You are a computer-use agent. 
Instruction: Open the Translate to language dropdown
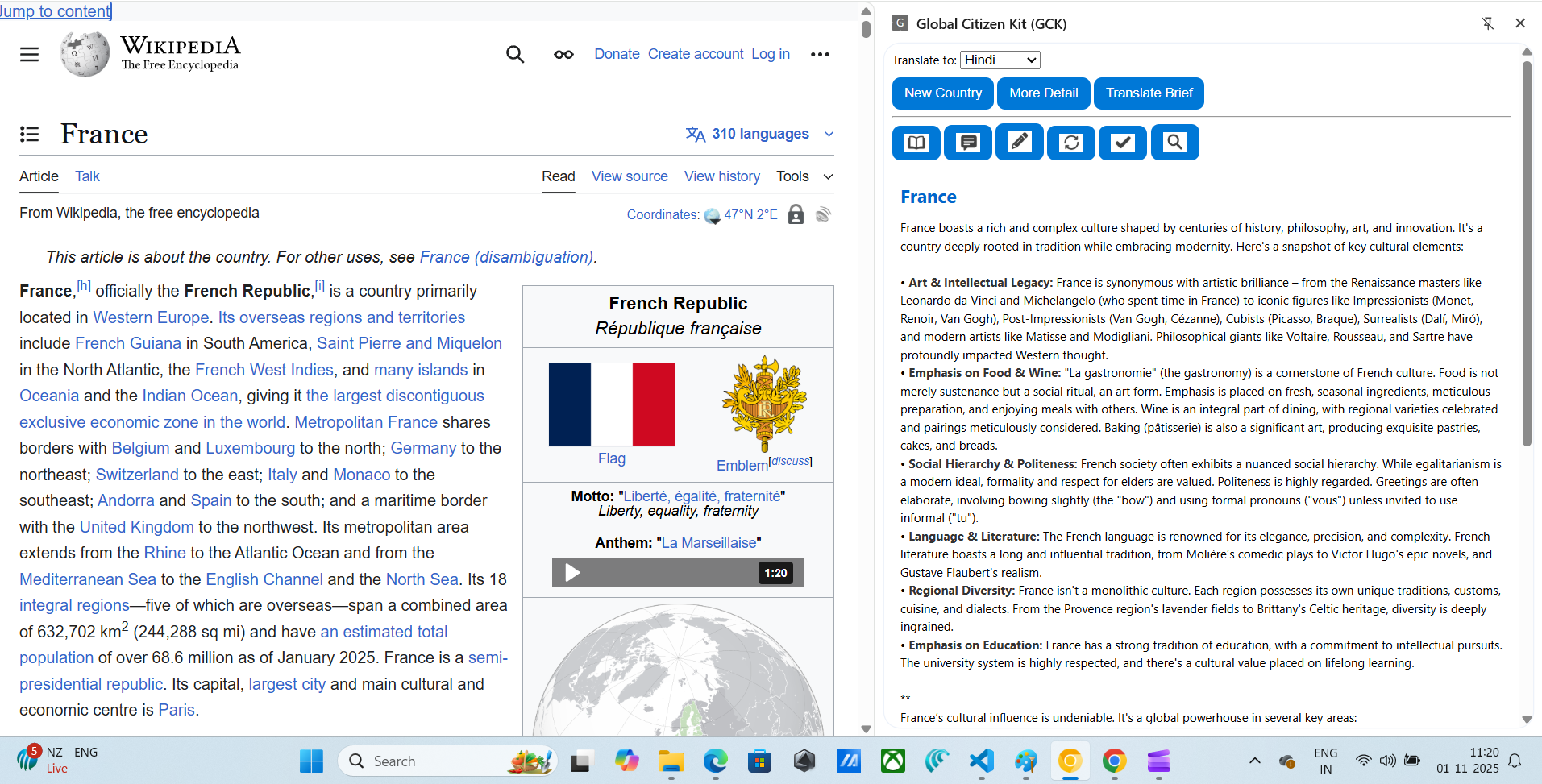tap(1000, 60)
